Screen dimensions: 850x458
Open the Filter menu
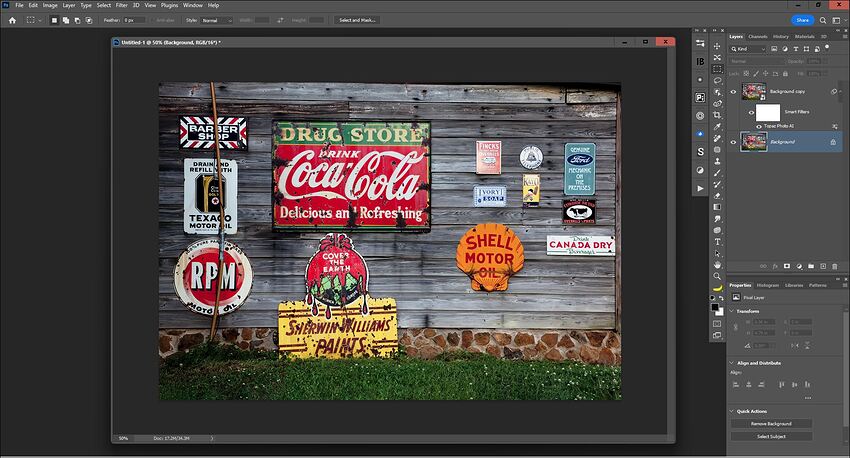(x=121, y=5)
